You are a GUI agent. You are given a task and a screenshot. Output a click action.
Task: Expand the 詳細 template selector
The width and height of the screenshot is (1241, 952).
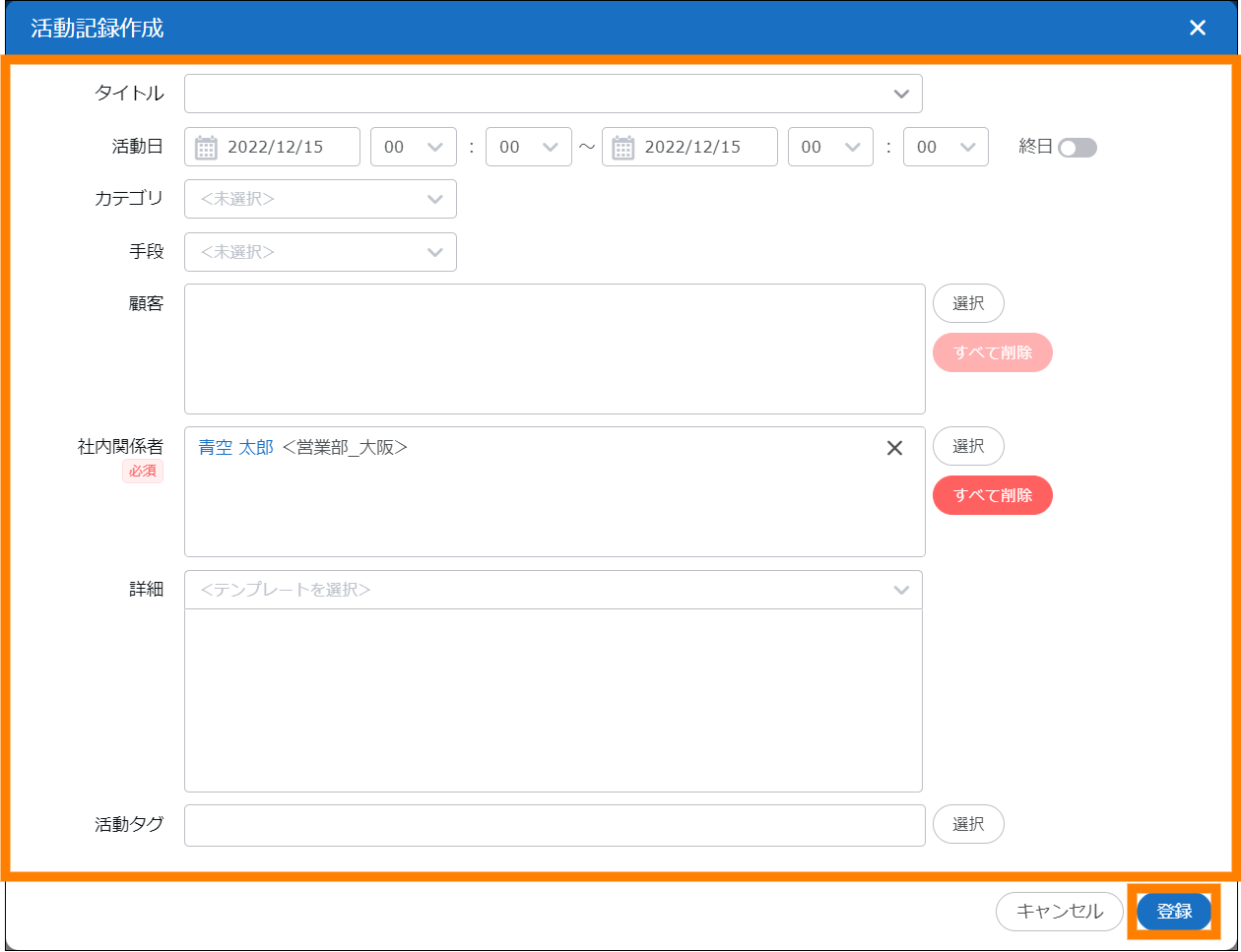point(553,590)
